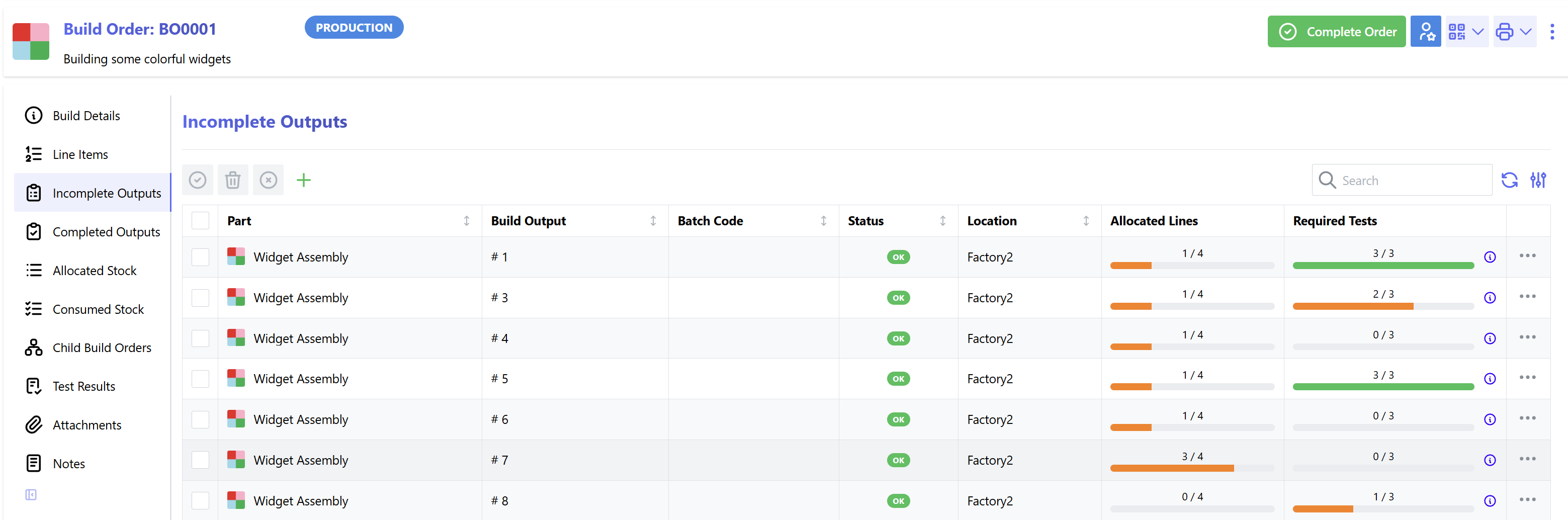
Task: Open the three-dot order actions menu
Action: pos(1553,31)
